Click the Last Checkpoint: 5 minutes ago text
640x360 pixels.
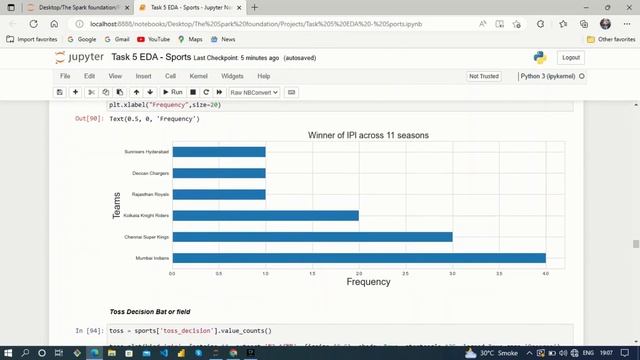tap(236, 58)
